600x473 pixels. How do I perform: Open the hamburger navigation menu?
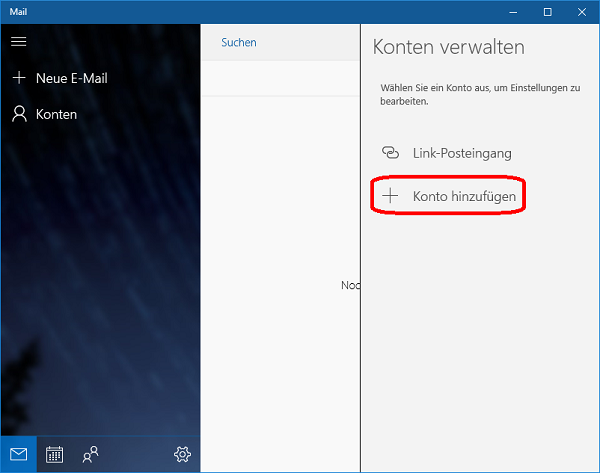[18, 42]
